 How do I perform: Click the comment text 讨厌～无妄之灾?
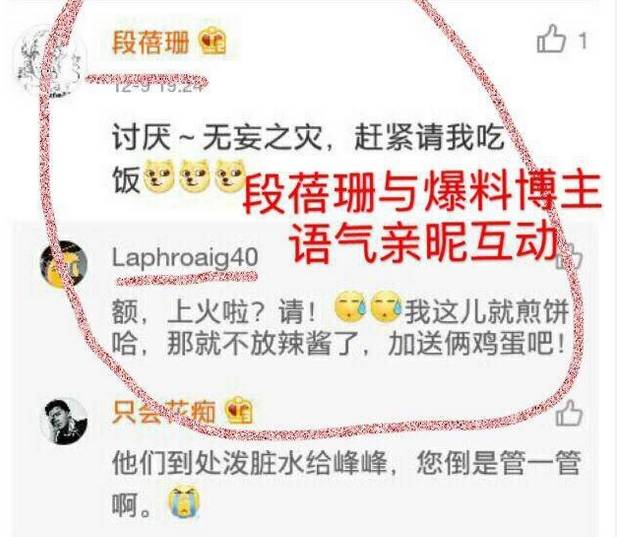tap(217, 138)
